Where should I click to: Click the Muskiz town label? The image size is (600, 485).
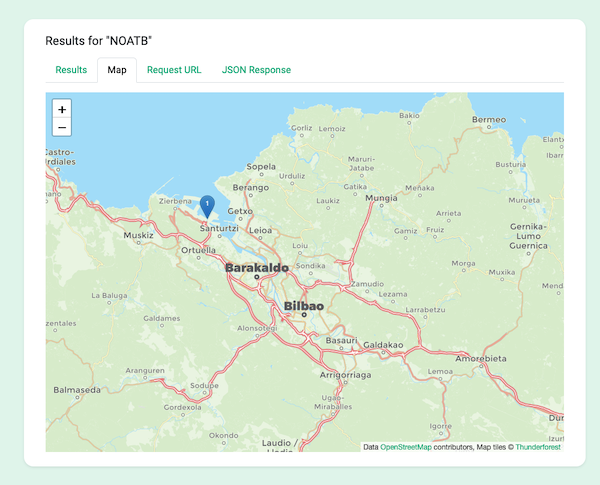click(x=138, y=235)
